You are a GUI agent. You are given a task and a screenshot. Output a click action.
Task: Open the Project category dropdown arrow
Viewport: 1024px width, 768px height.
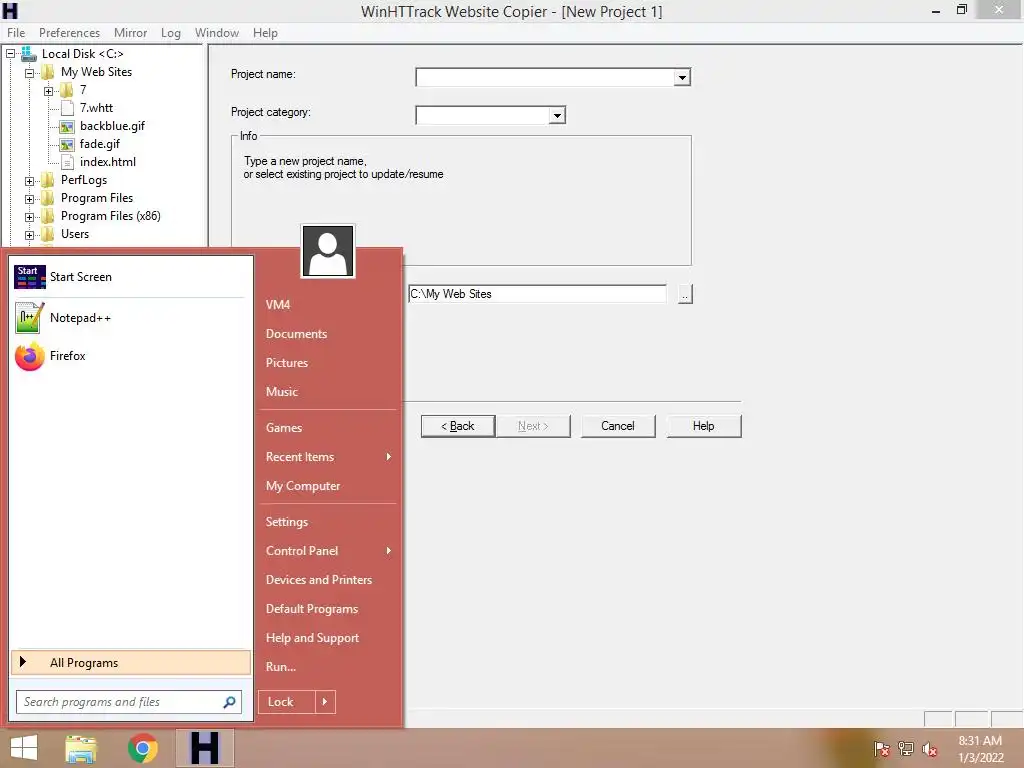point(556,116)
